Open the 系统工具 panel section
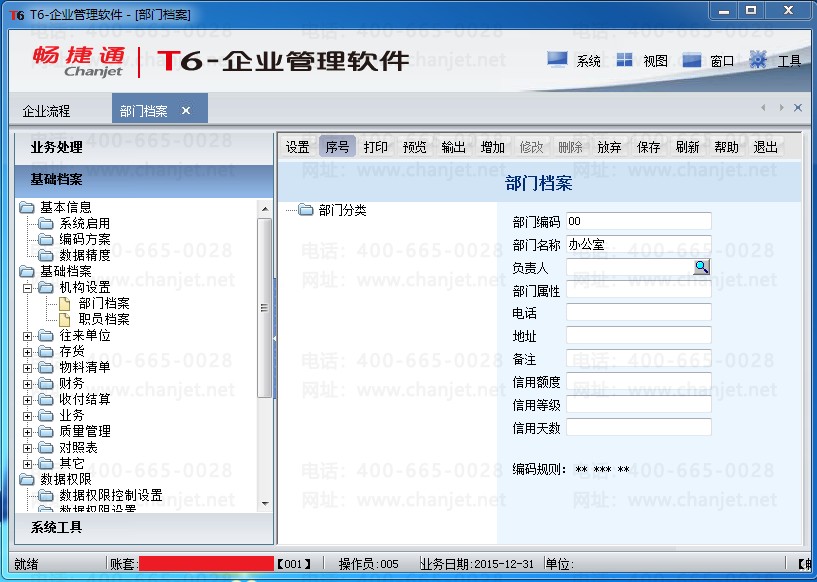The image size is (817, 582). (x=144, y=528)
